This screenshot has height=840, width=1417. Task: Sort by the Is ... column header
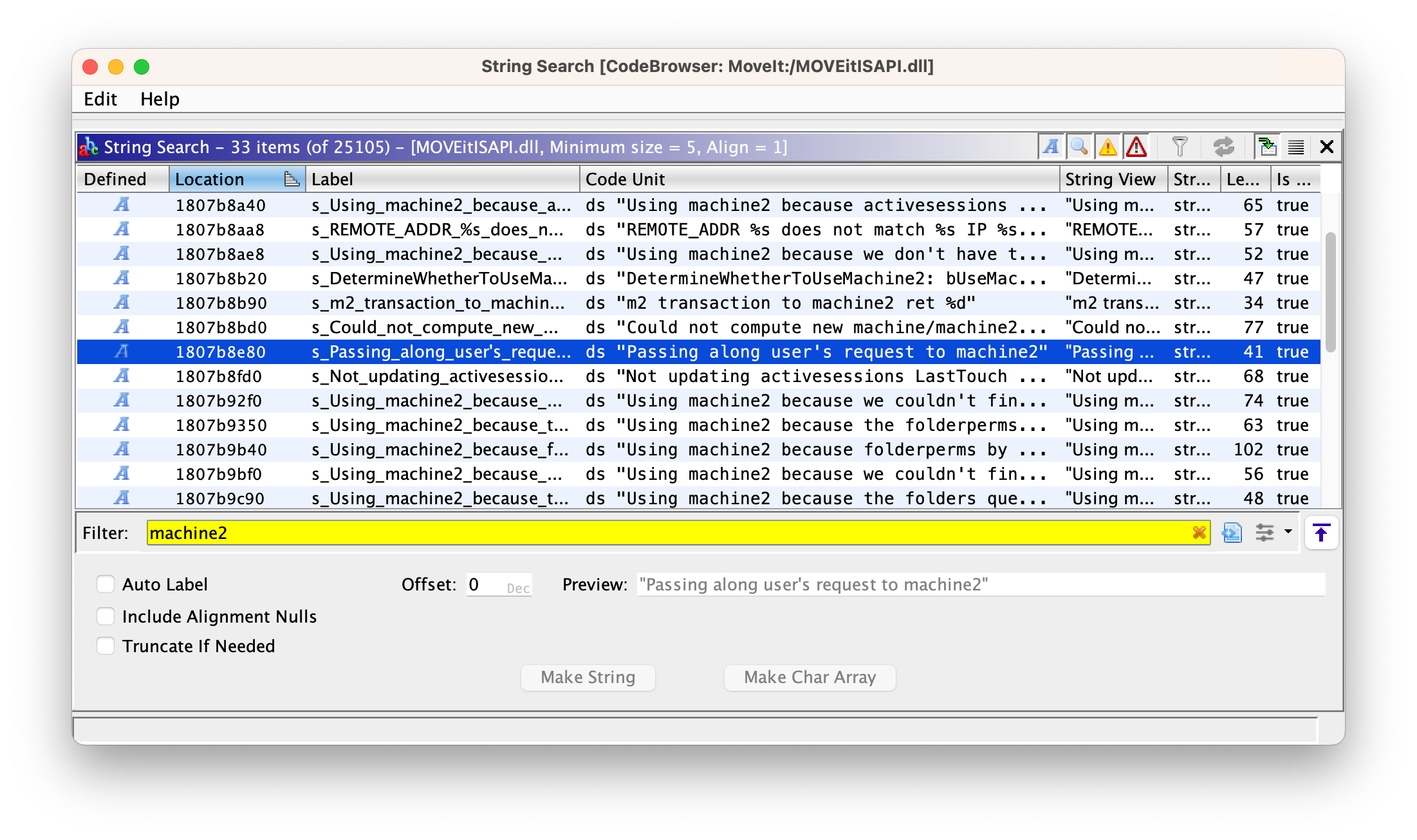1295,179
